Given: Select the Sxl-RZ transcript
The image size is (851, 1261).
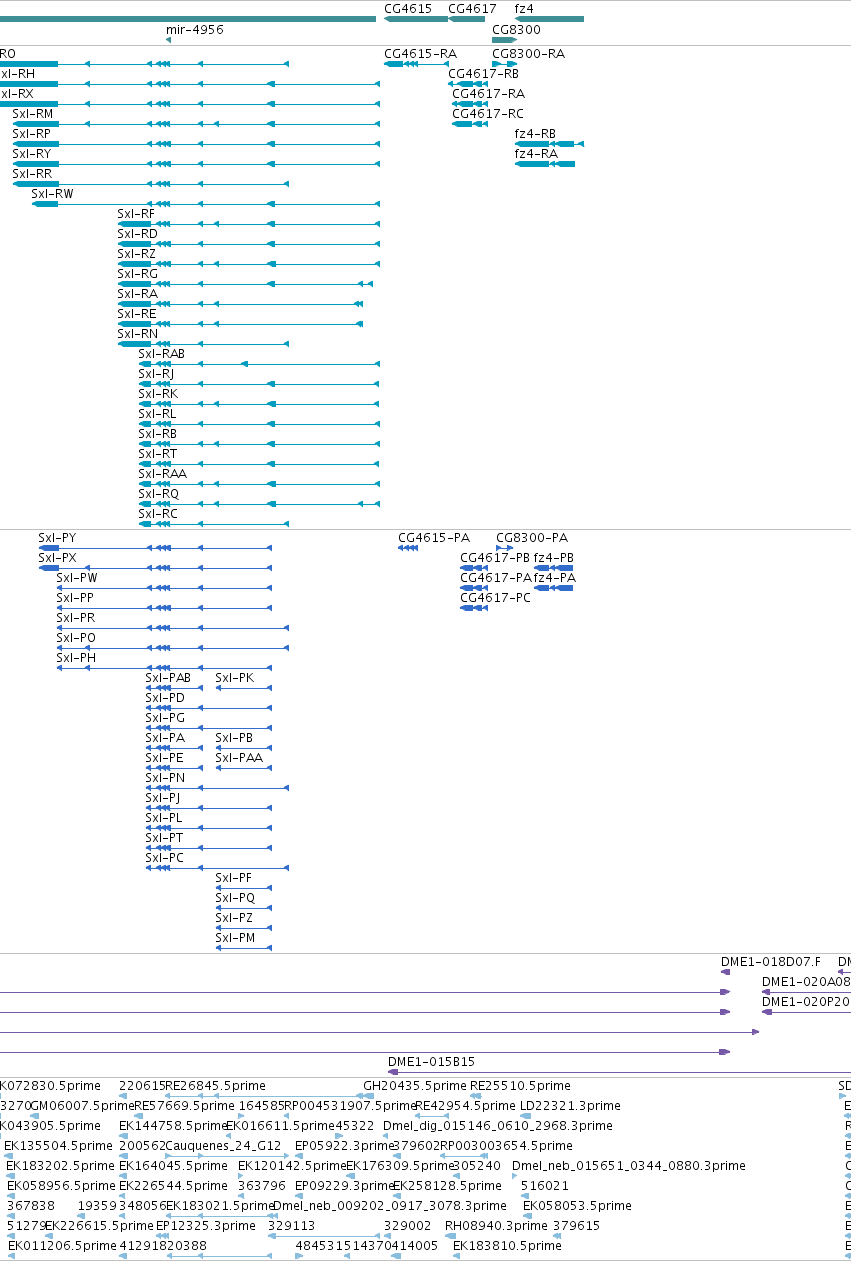Looking at the screenshot, I should pyautogui.click(x=136, y=254).
